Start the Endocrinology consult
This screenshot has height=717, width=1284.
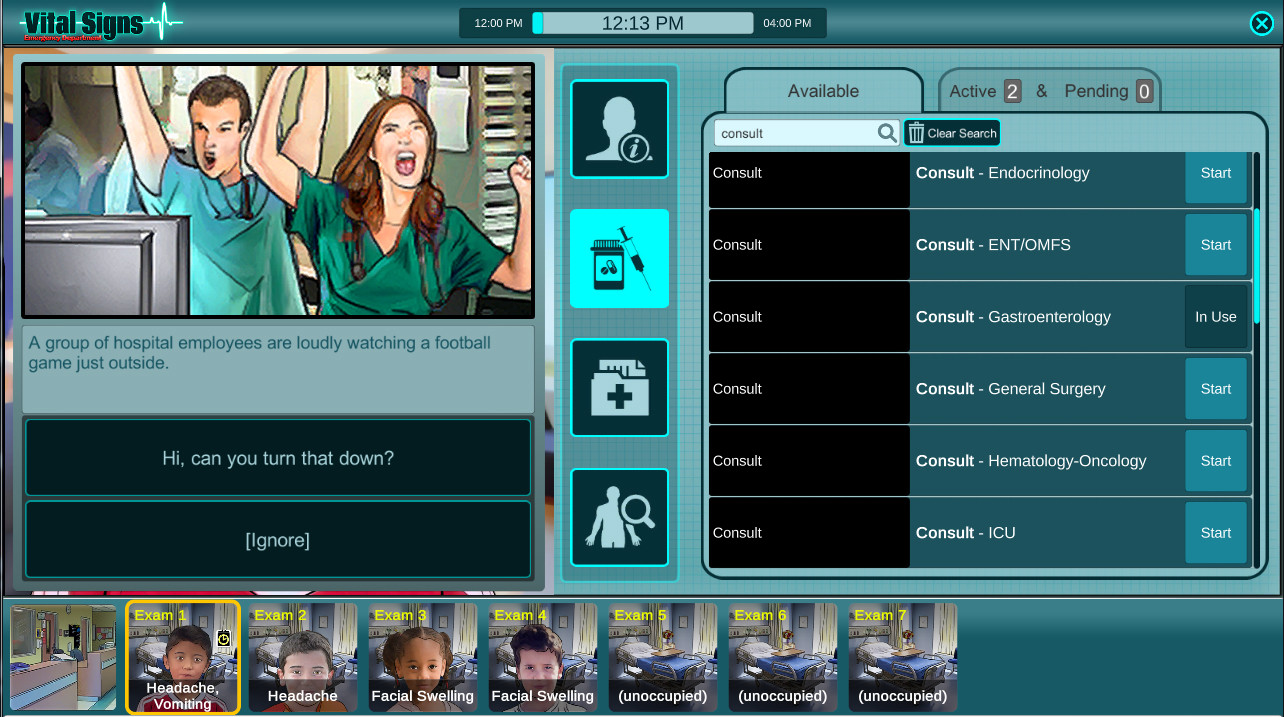pos(1215,172)
